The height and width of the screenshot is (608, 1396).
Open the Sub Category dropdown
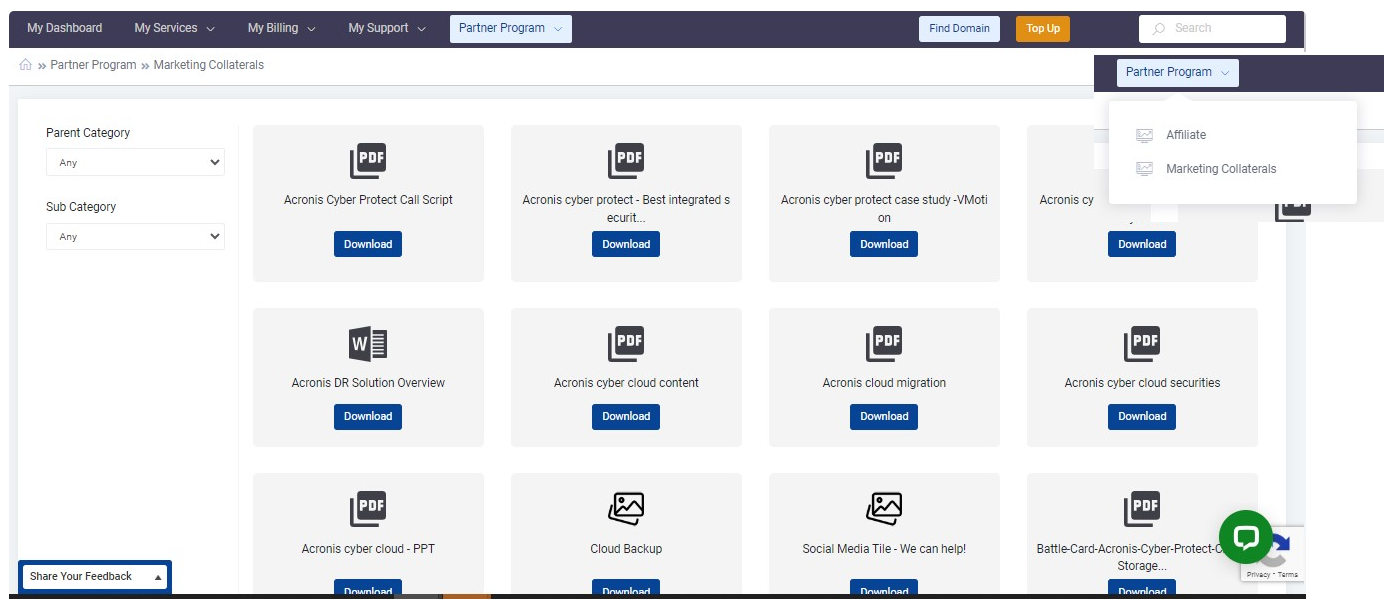click(x=135, y=237)
